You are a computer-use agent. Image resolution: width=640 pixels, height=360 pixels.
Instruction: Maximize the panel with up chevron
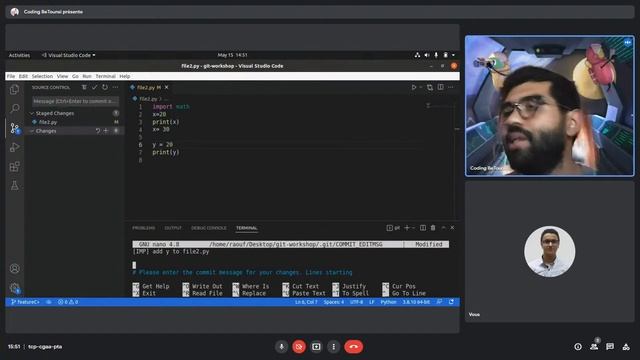(443, 228)
